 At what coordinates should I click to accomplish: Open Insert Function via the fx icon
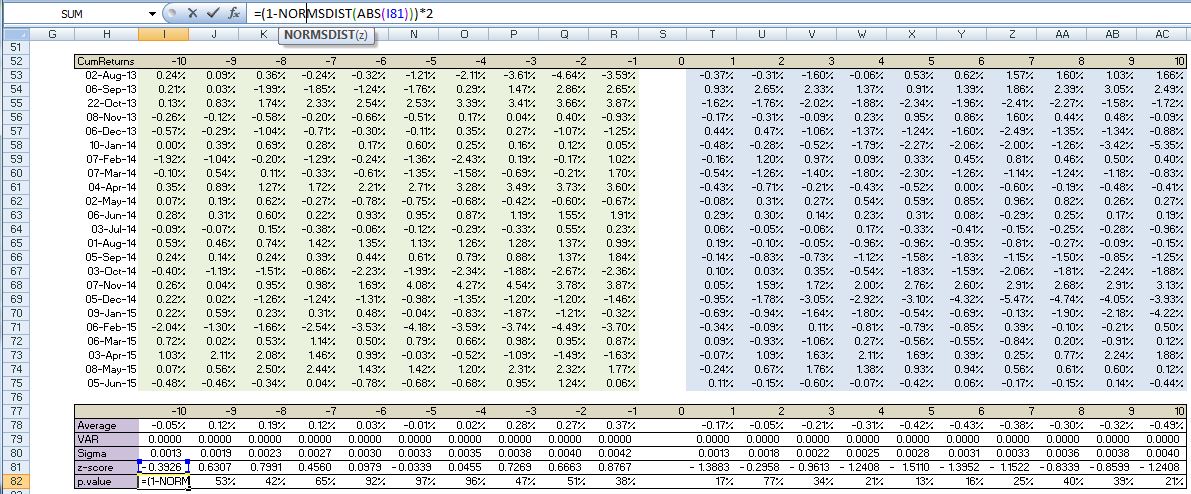(x=233, y=14)
